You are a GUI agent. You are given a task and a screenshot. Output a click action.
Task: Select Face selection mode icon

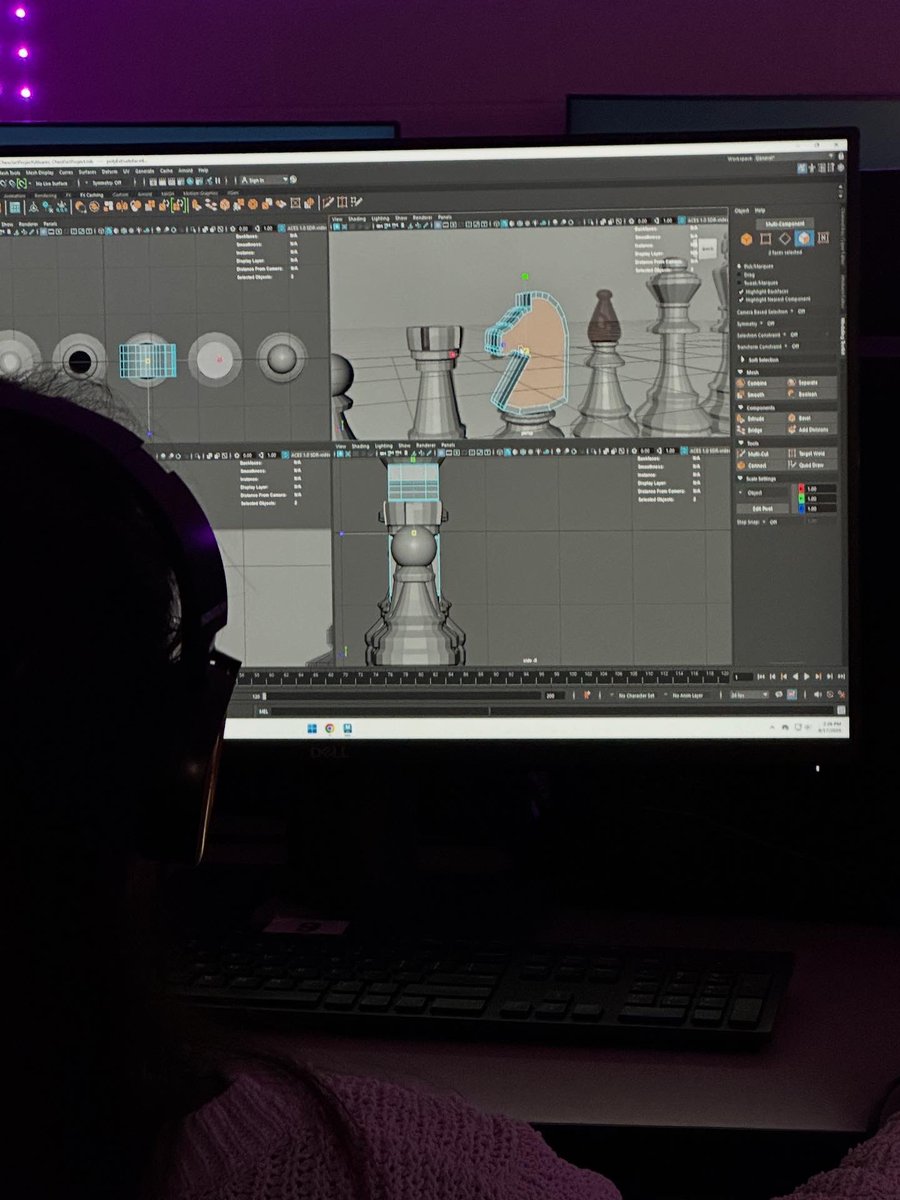pyautogui.click(x=804, y=239)
